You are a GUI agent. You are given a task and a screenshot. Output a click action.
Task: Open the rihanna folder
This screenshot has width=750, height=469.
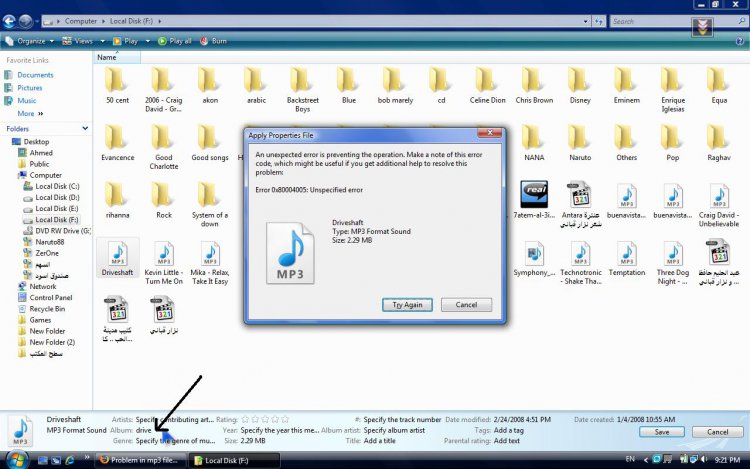[x=117, y=201]
